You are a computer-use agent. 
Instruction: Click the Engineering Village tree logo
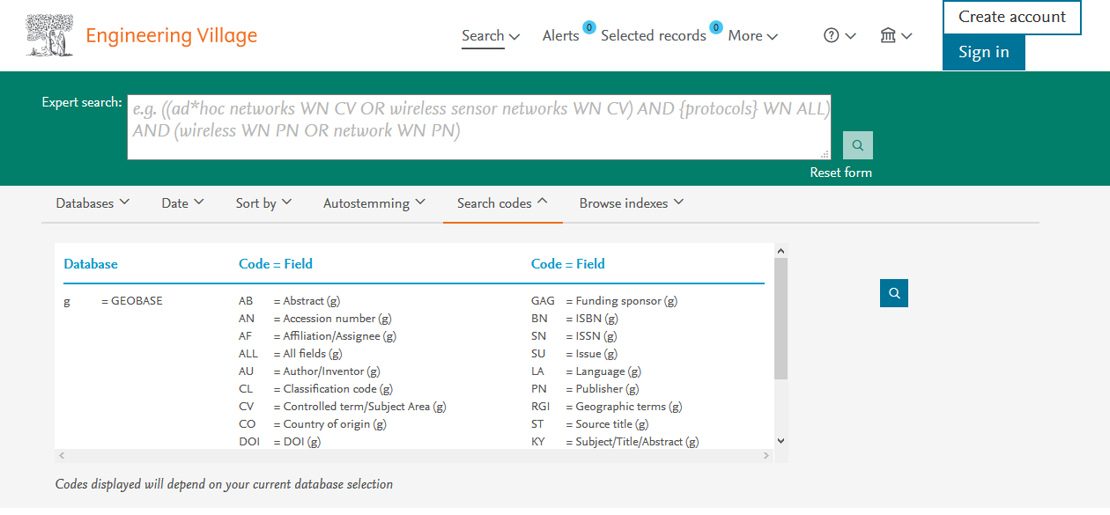pos(49,35)
